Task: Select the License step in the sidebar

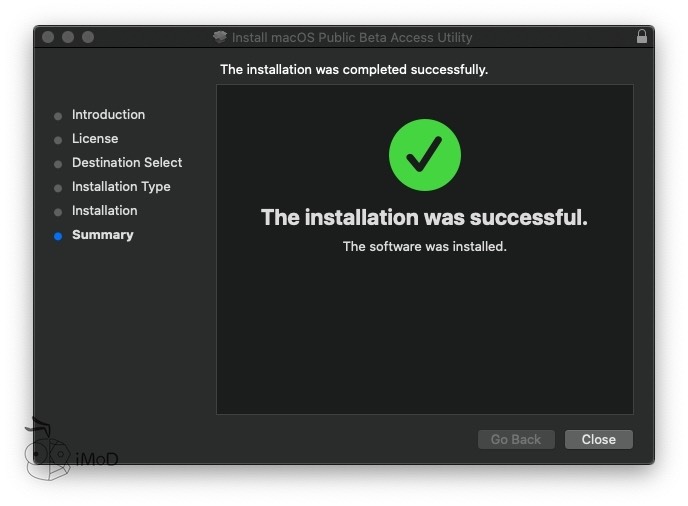Action: 95,139
